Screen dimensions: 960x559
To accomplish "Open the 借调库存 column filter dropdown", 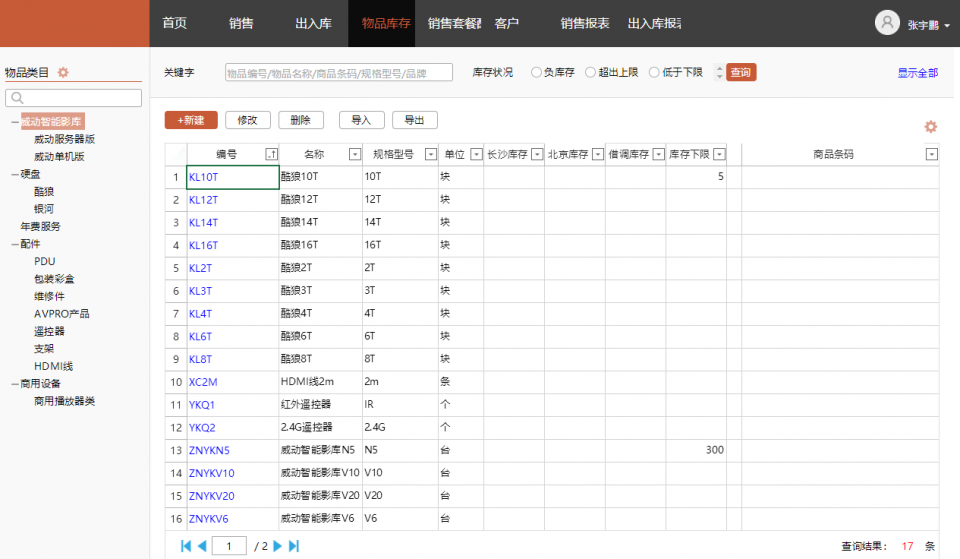I will [x=658, y=154].
